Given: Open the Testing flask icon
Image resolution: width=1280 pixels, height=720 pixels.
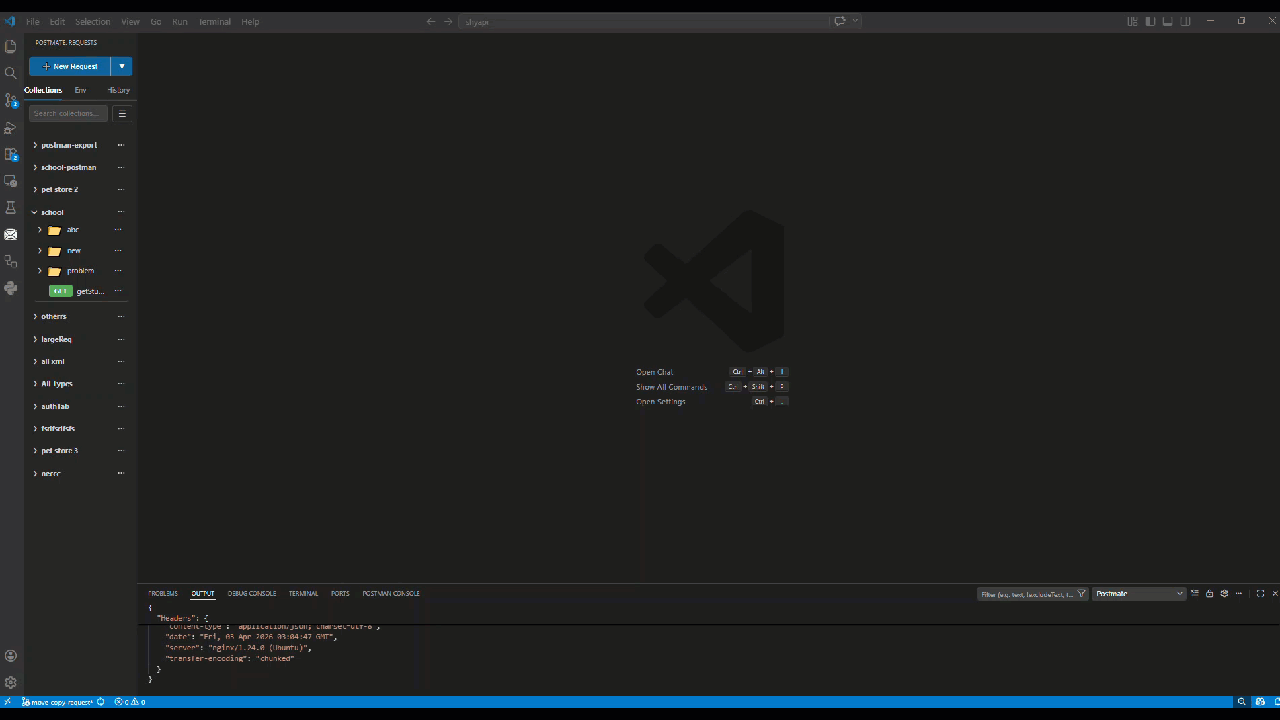Looking at the screenshot, I should click(x=11, y=208).
